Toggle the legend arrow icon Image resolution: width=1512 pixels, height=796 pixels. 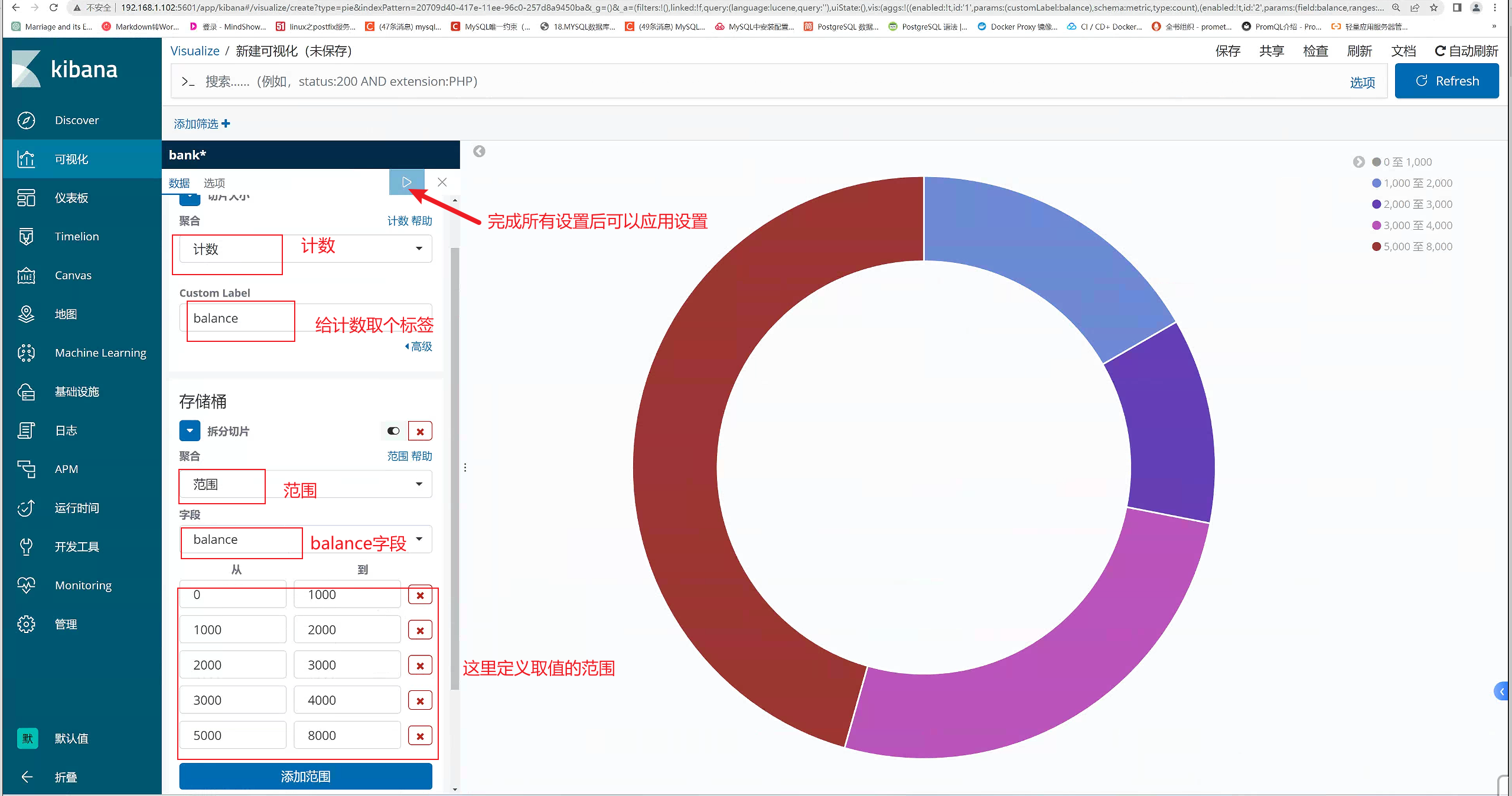[x=1358, y=162]
